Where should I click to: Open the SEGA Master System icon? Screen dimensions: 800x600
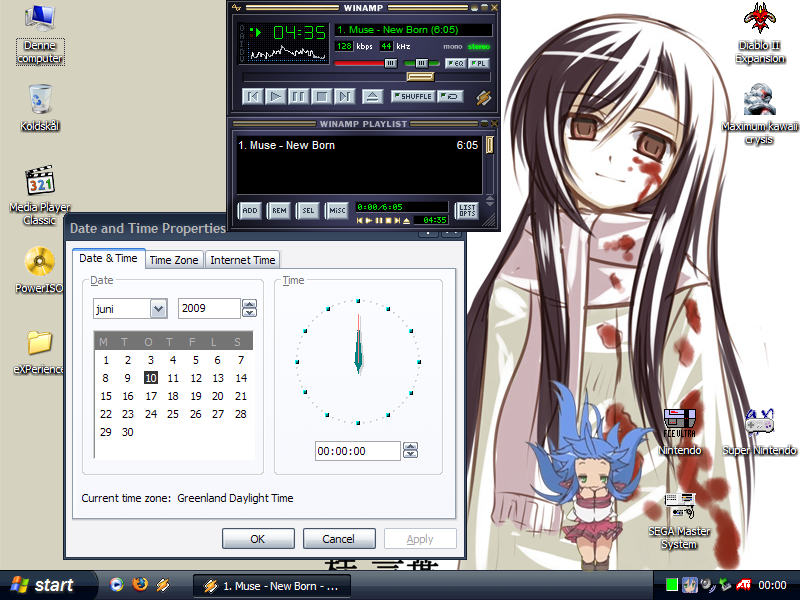point(679,520)
